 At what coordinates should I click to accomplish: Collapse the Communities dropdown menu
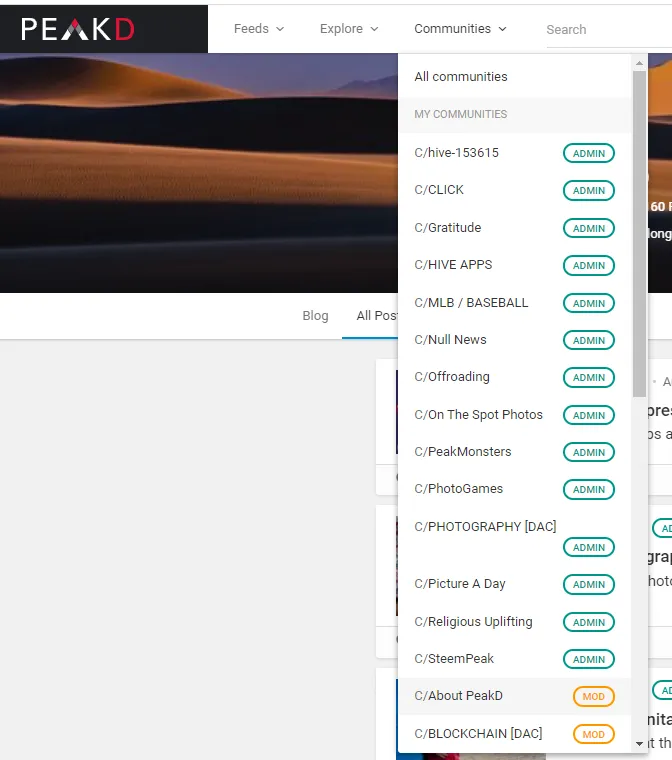click(x=460, y=29)
